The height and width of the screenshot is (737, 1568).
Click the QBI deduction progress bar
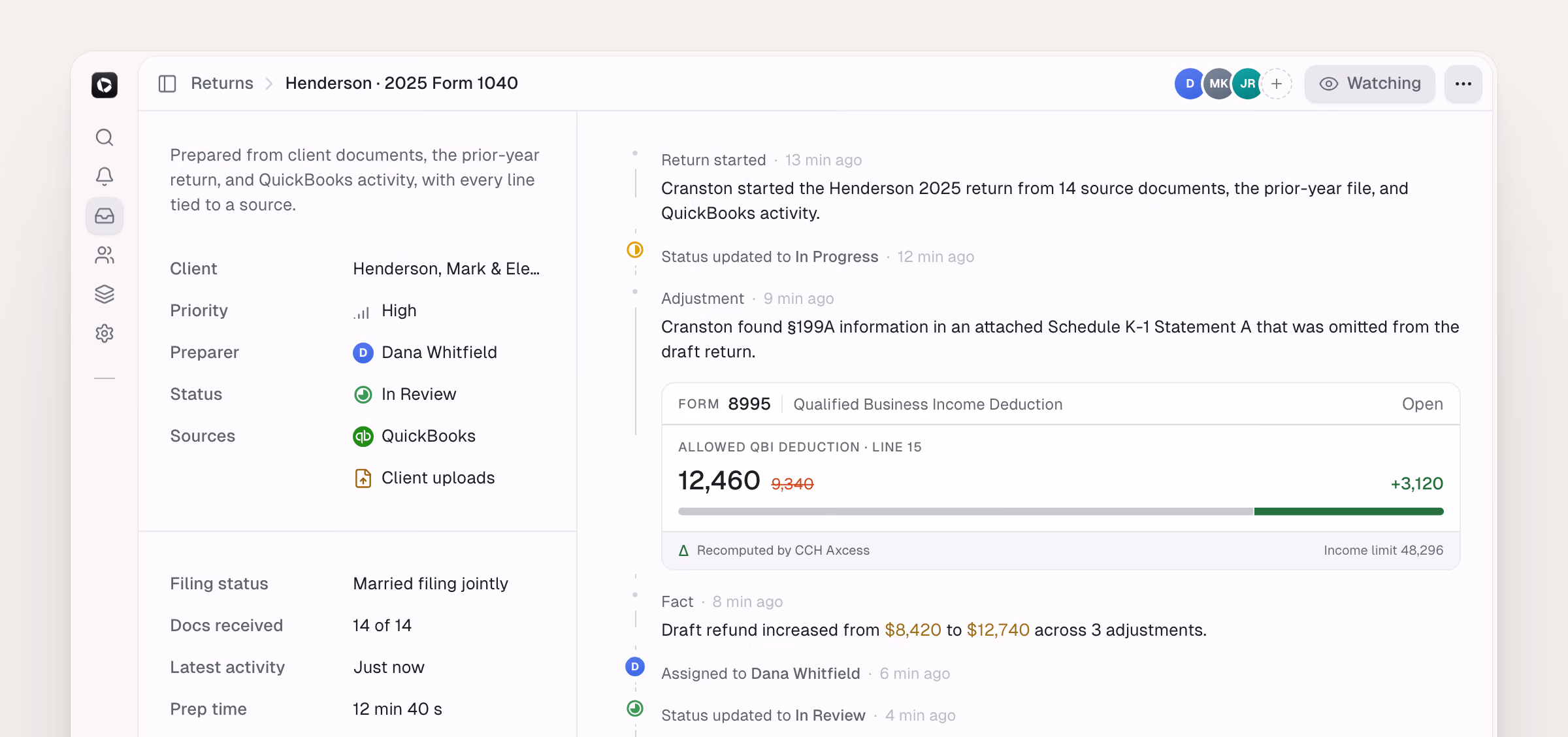pos(1061,512)
